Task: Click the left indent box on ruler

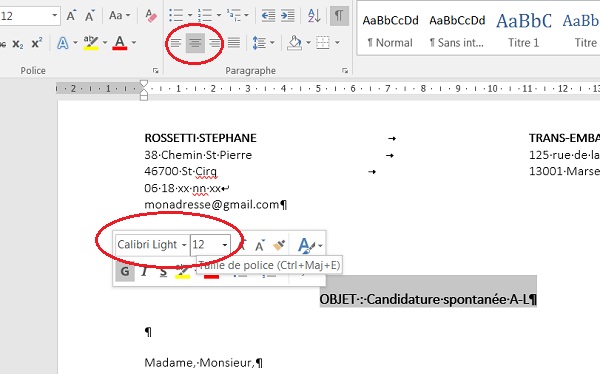Action: pyautogui.click(x=143, y=98)
